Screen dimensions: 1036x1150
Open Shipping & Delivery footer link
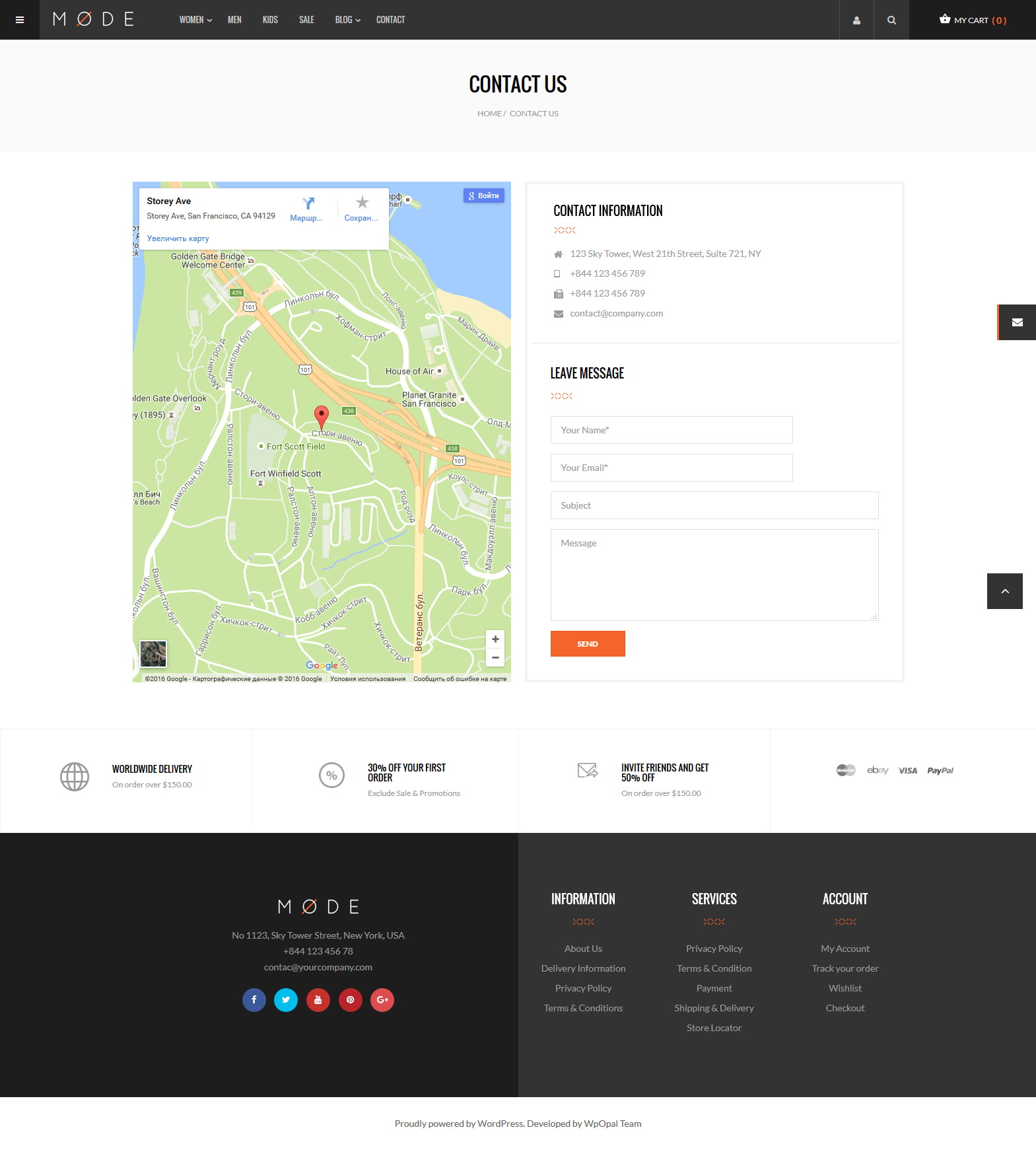714,1008
